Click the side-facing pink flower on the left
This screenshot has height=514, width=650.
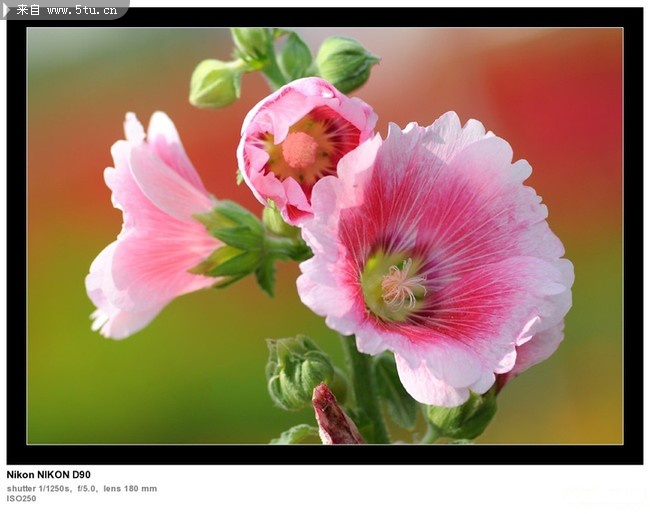click(150, 230)
